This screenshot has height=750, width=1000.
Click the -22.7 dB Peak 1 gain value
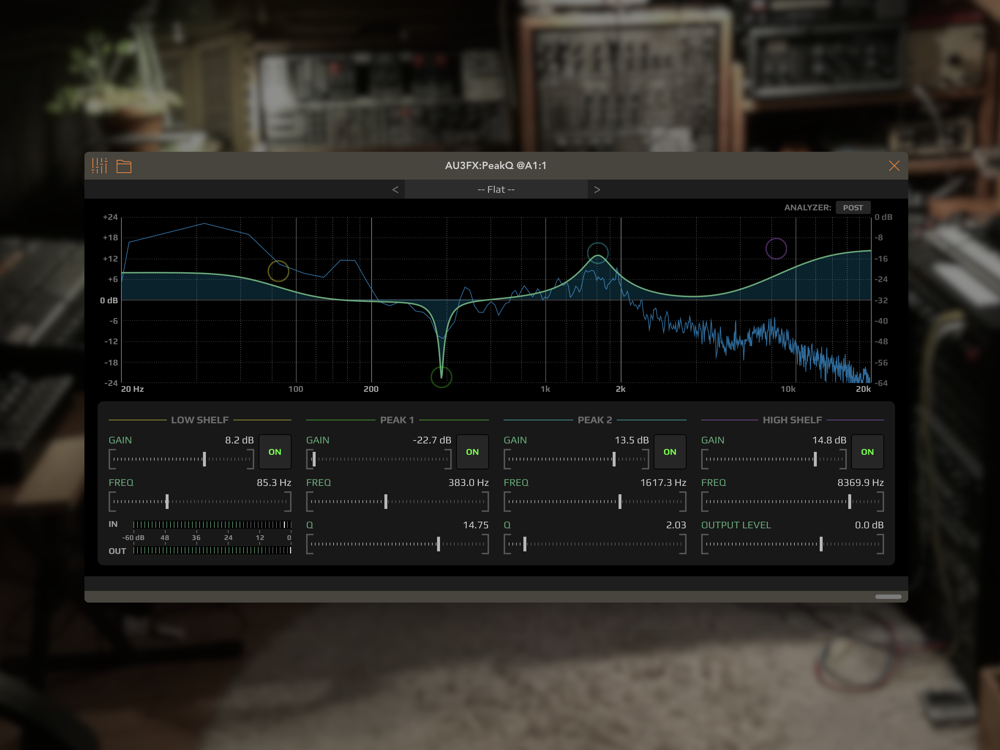click(432, 440)
